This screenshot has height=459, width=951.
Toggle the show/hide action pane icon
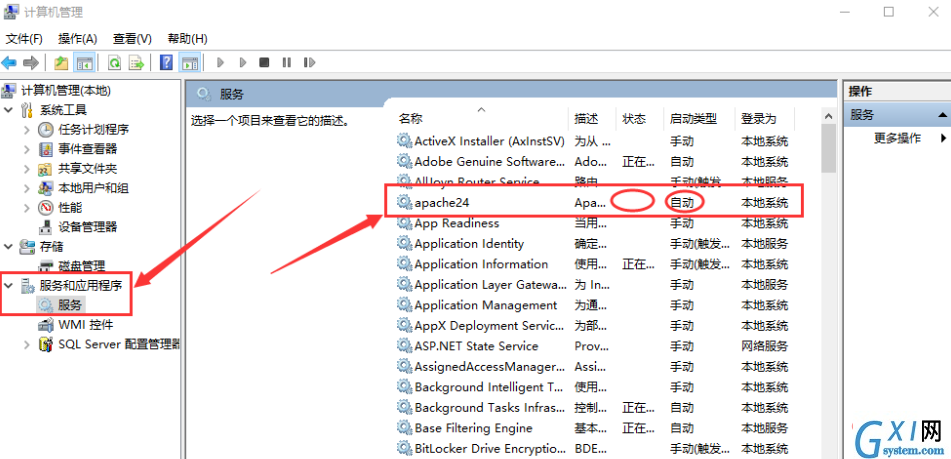pos(190,62)
